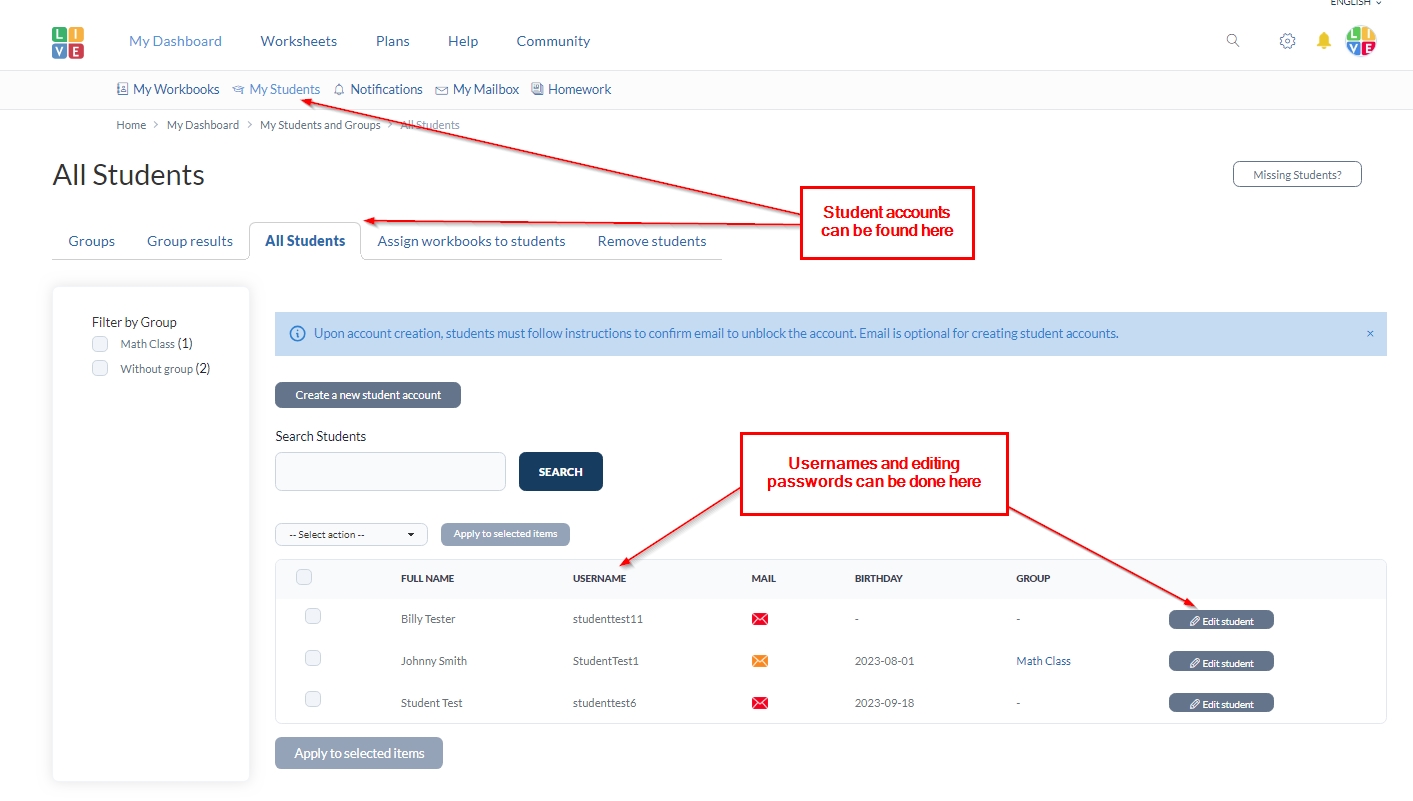This screenshot has height=801, width=1413.
Task: Edit student Billy Tester
Action: (1221, 620)
